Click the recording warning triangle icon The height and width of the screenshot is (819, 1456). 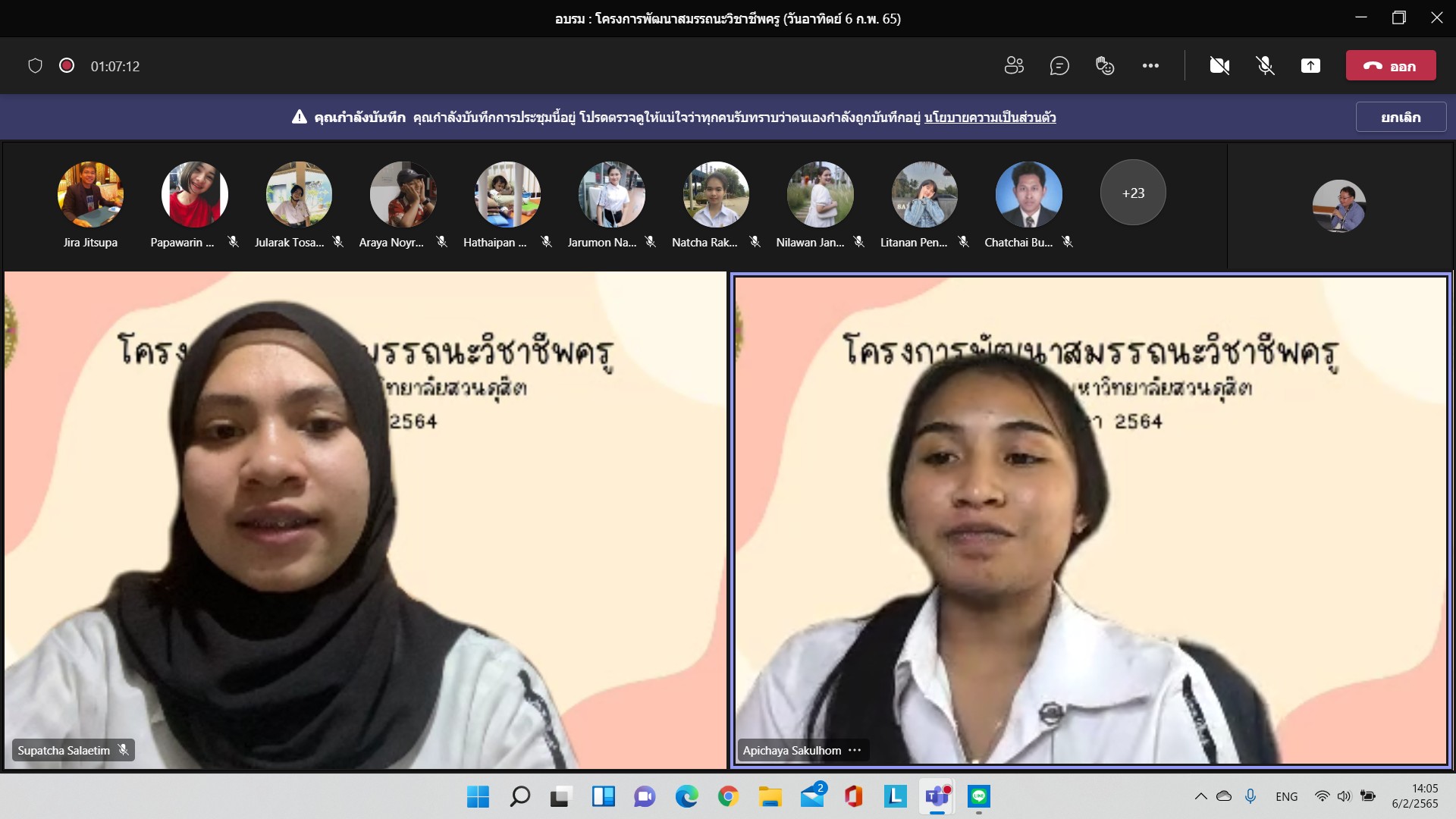(300, 118)
